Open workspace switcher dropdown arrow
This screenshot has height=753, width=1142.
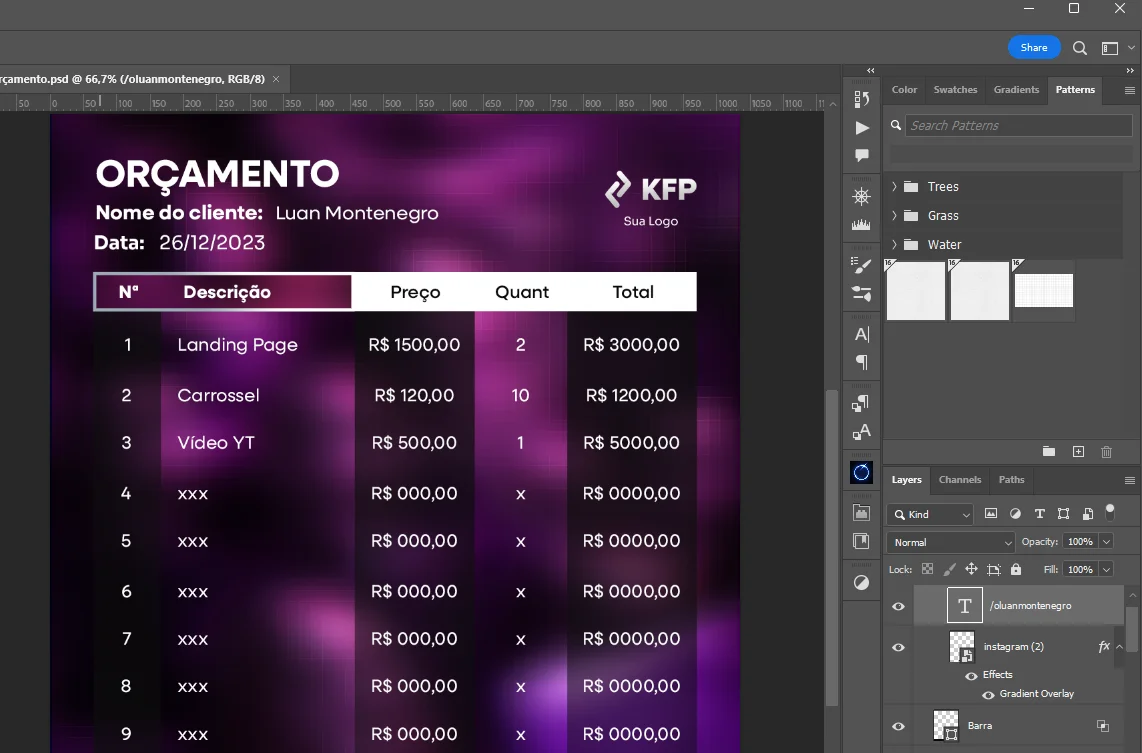(1131, 48)
